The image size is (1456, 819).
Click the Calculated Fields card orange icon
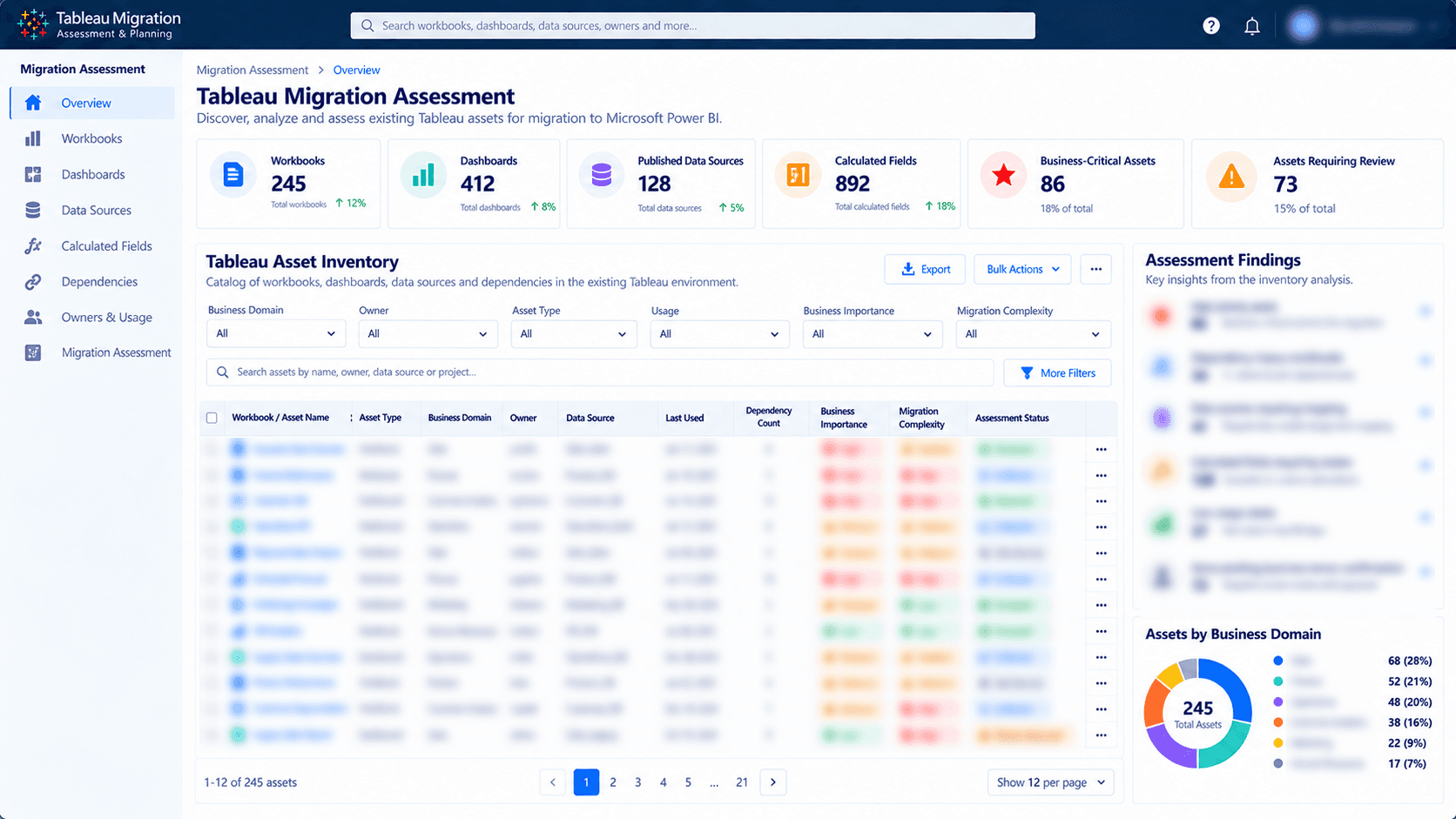click(x=798, y=175)
